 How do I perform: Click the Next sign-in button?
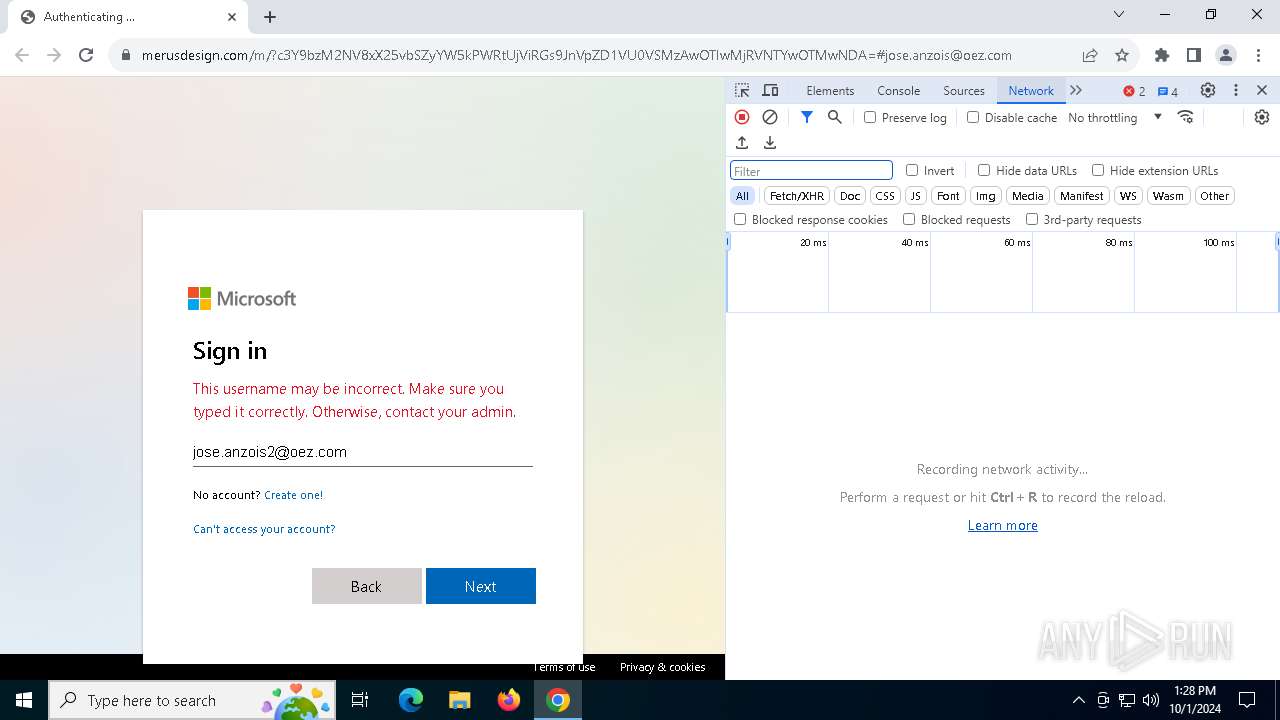(481, 586)
